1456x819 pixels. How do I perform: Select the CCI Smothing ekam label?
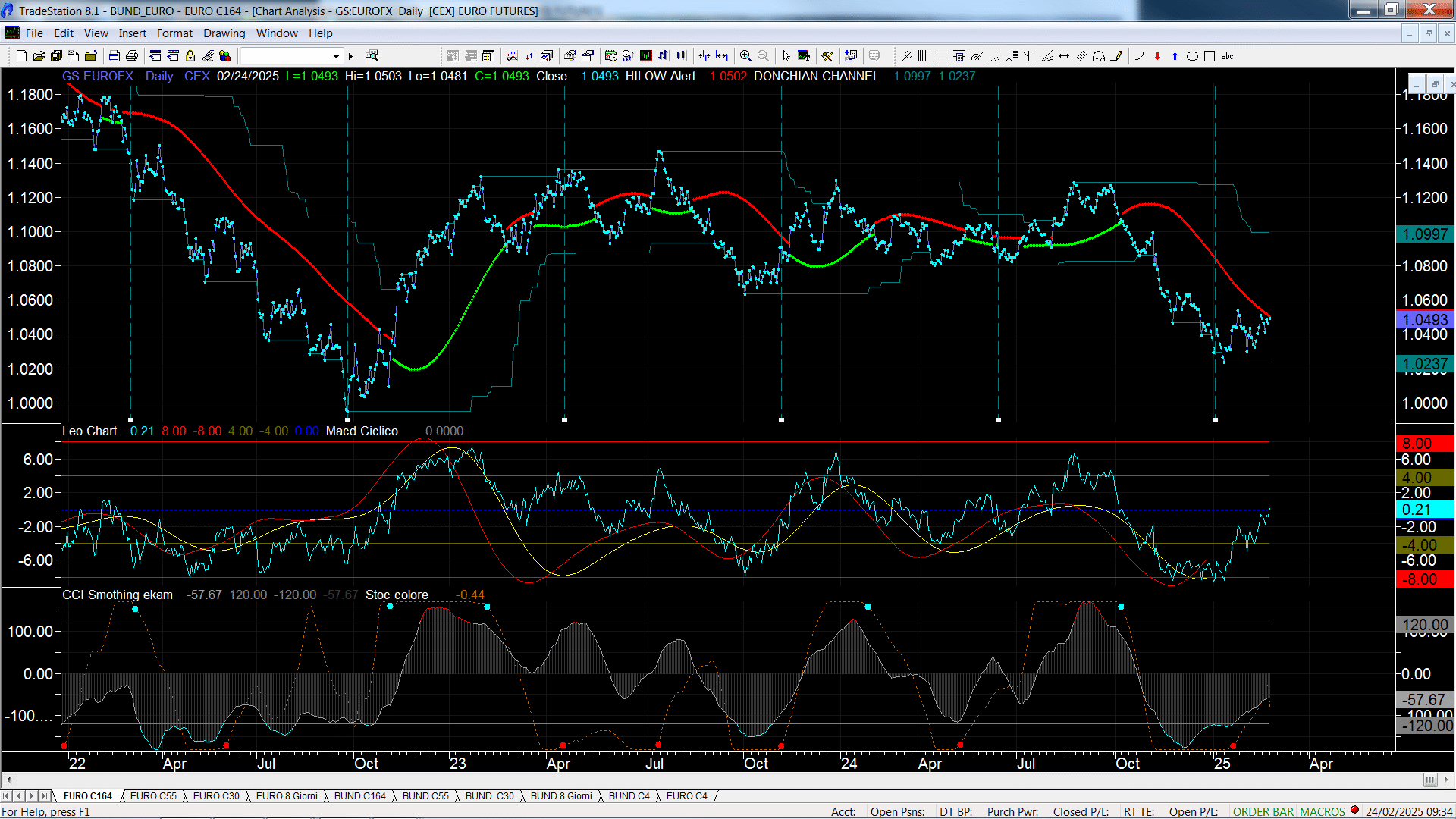point(118,595)
